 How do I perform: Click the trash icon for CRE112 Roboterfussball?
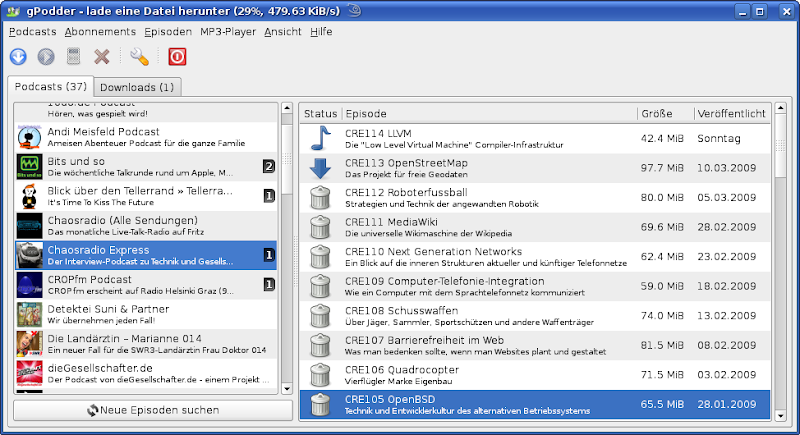click(x=320, y=197)
